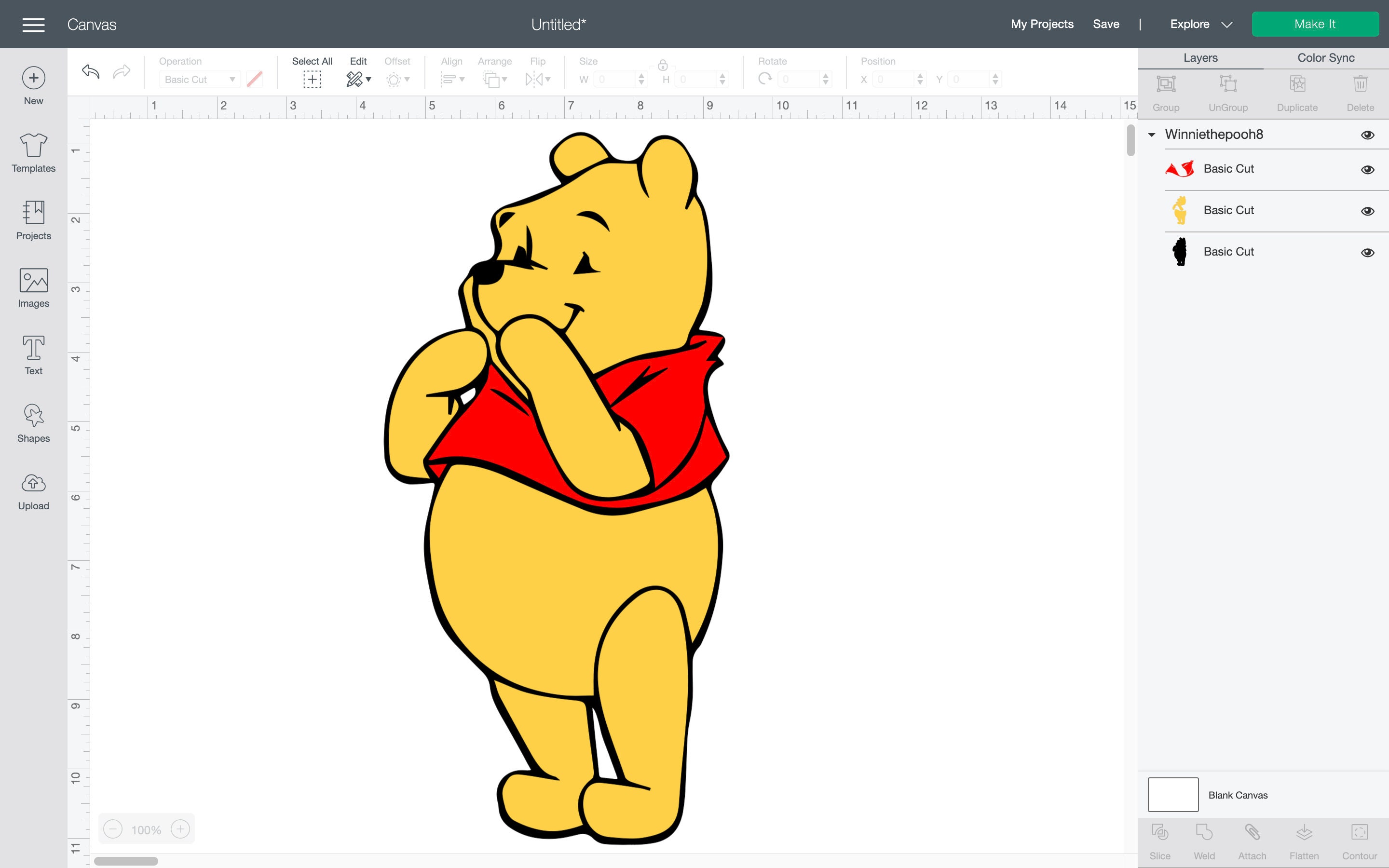Viewport: 1389px width, 868px height.
Task: Open My Projects
Action: [x=1042, y=24]
